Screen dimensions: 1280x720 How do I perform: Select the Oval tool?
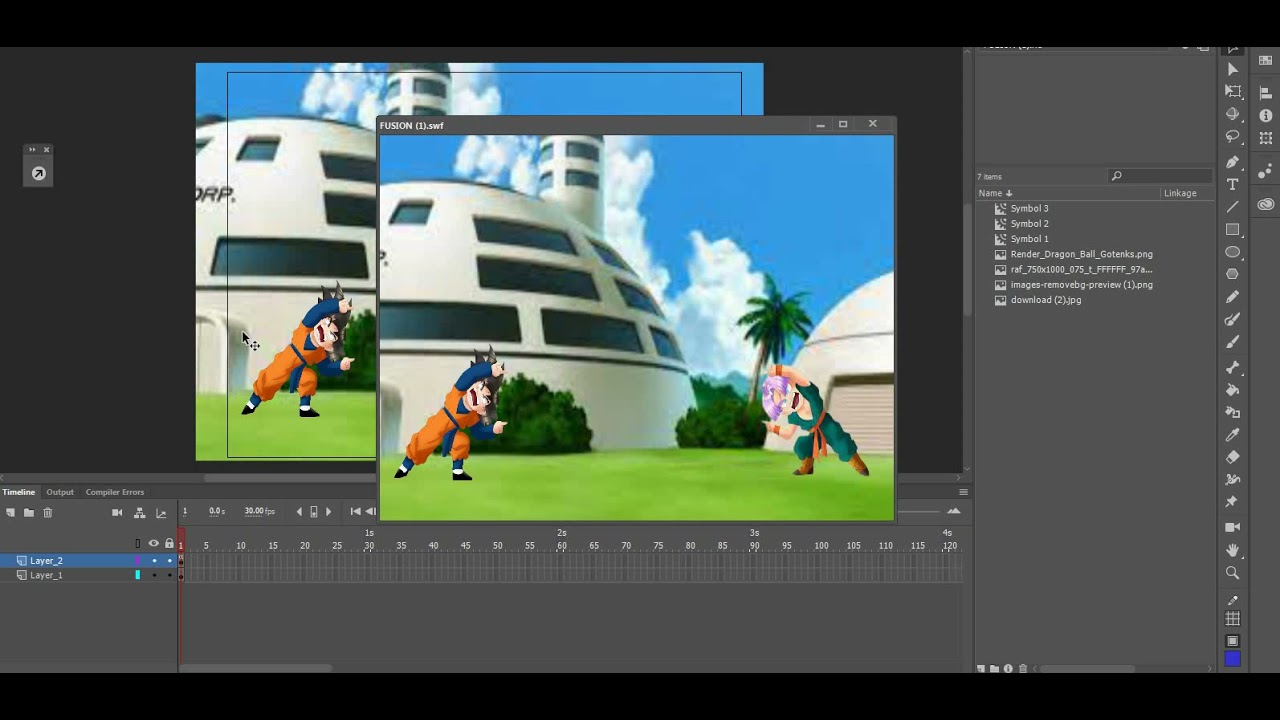(x=1233, y=252)
